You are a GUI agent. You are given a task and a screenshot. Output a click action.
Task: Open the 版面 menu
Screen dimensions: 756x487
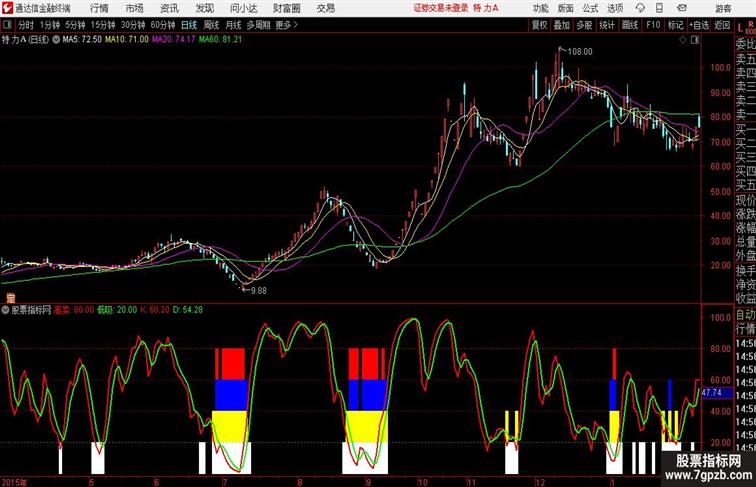566,8
